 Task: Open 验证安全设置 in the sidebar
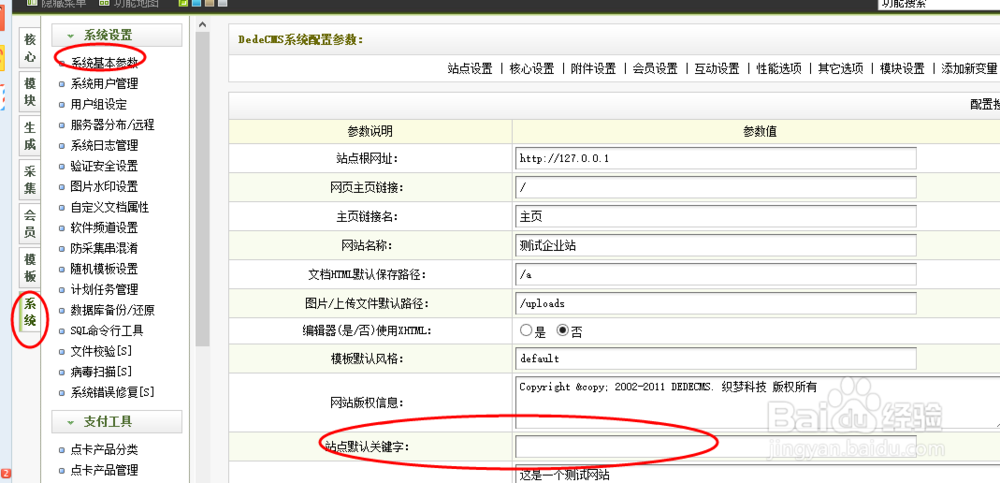[104, 166]
